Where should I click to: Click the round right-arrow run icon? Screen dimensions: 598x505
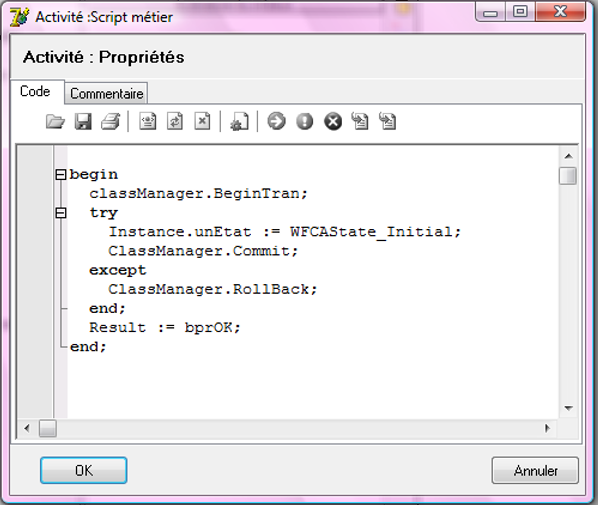[x=276, y=122]
